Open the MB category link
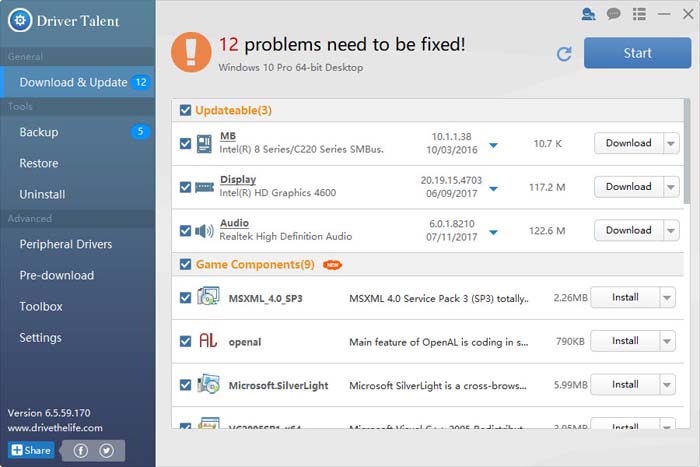The height and width of the screenshot is (467, 700). pos(228,136)
